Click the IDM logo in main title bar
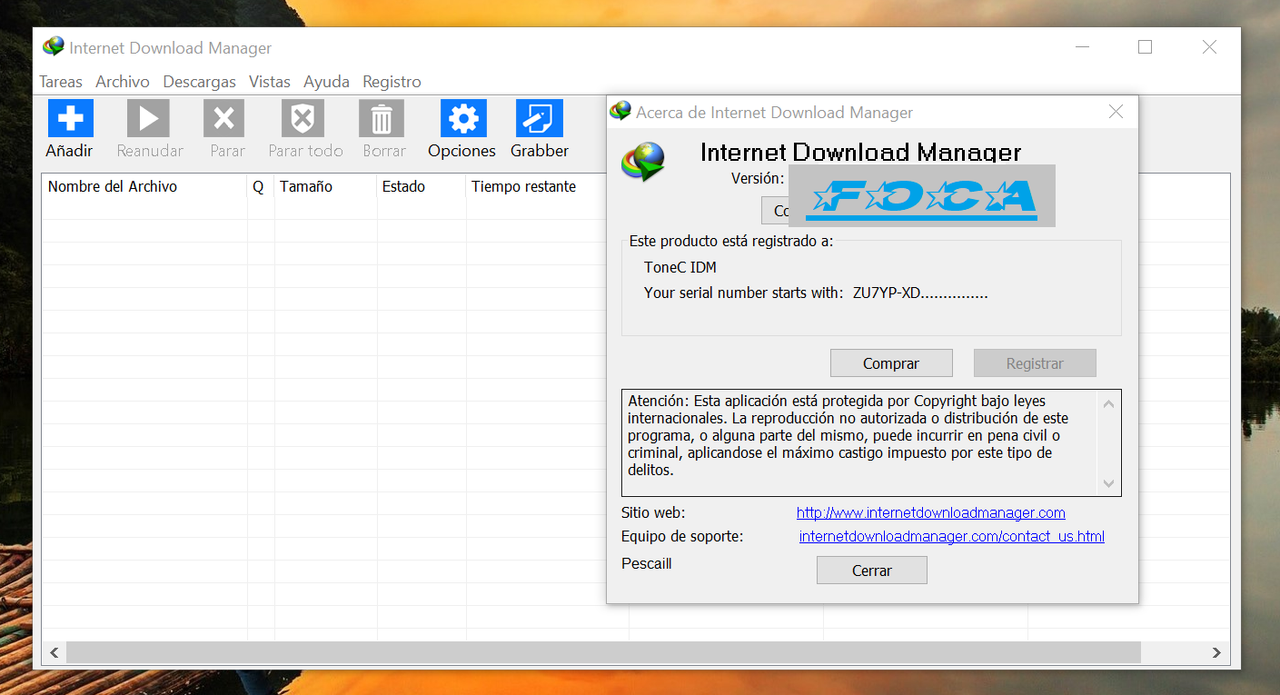Viewport: 1280px width, 695px height. (x=53, y=47)
